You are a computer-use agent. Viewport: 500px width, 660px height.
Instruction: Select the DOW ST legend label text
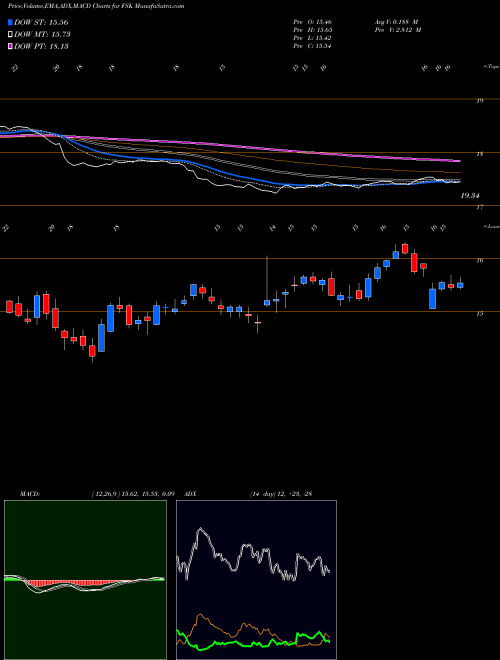pos(41,22)
